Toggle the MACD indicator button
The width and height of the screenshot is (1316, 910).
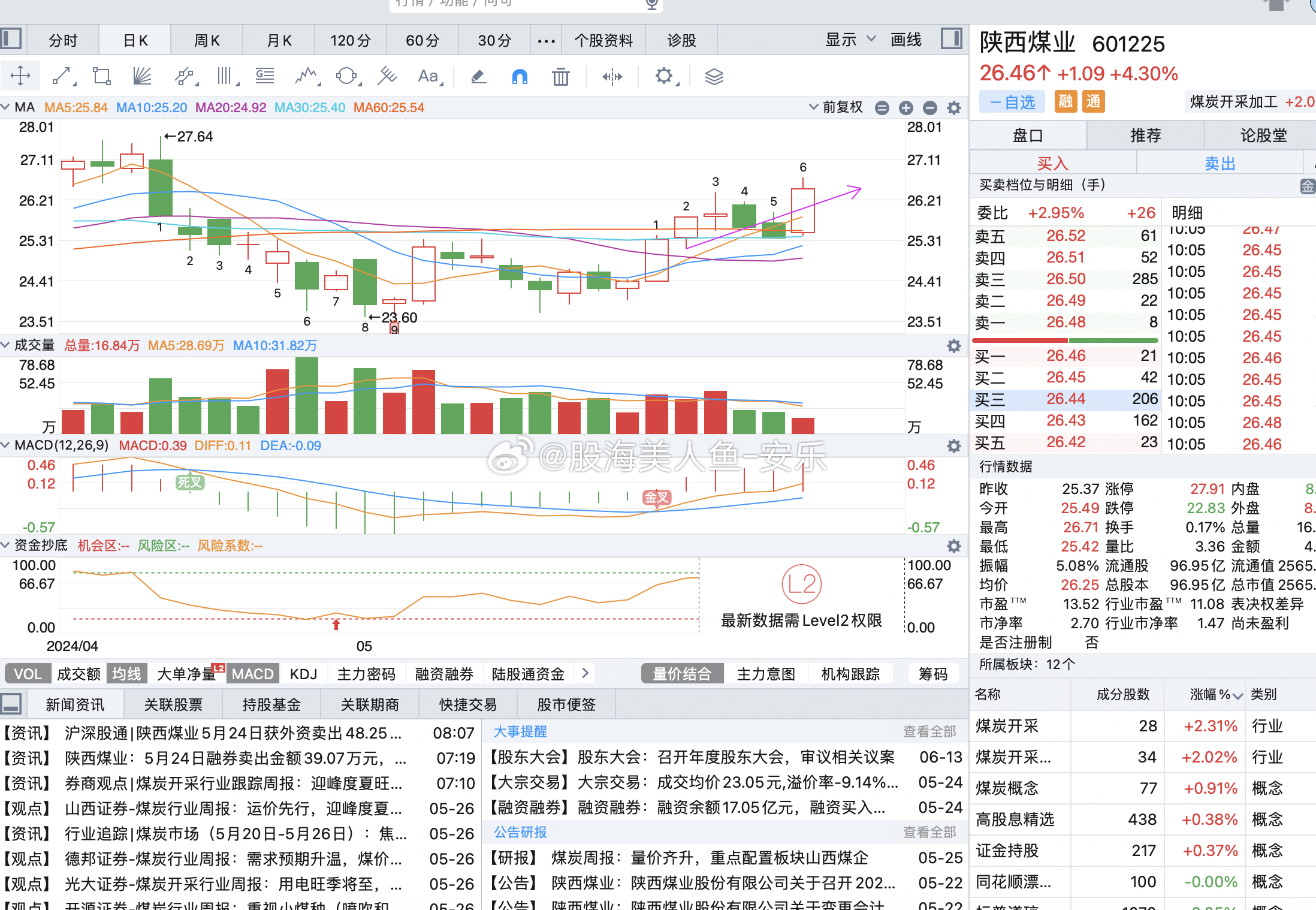click(252, 673)
